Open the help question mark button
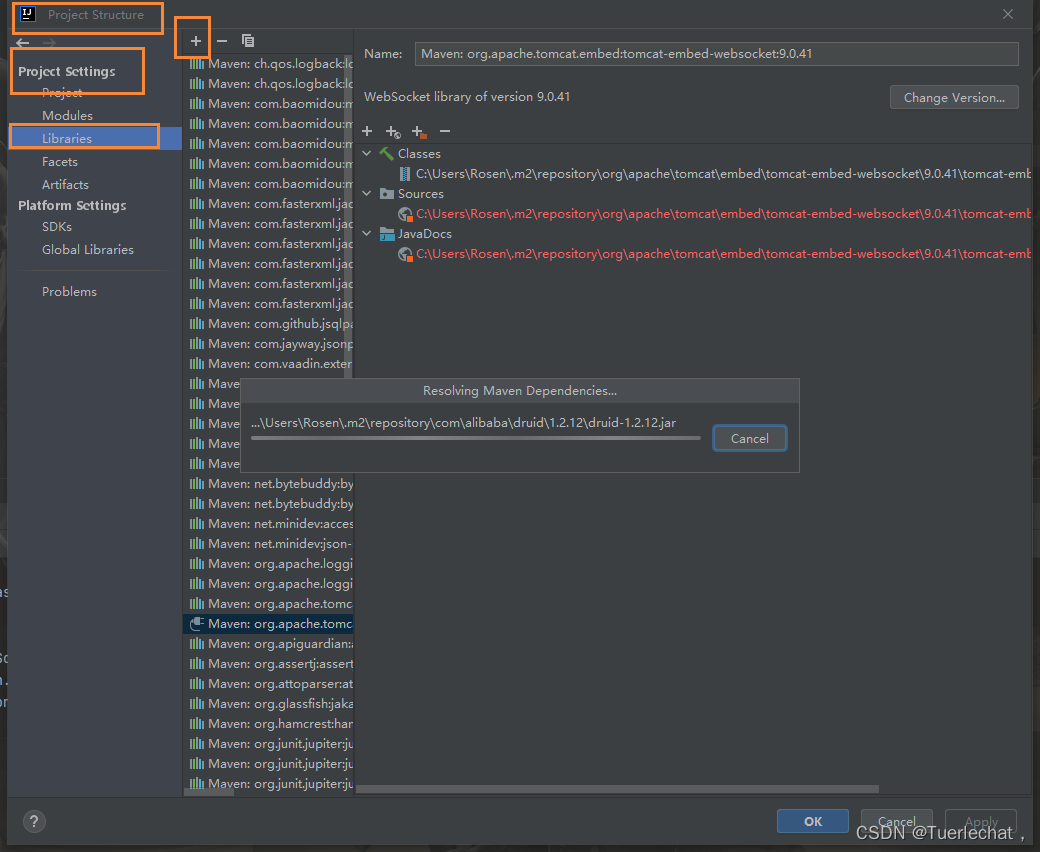The width and height of the screenshot is (1040, 852). click(34, 822)
